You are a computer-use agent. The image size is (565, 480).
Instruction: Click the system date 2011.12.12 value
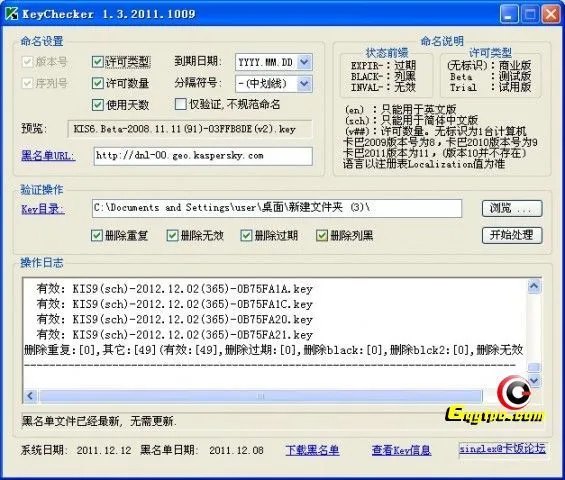pos(104,450)
